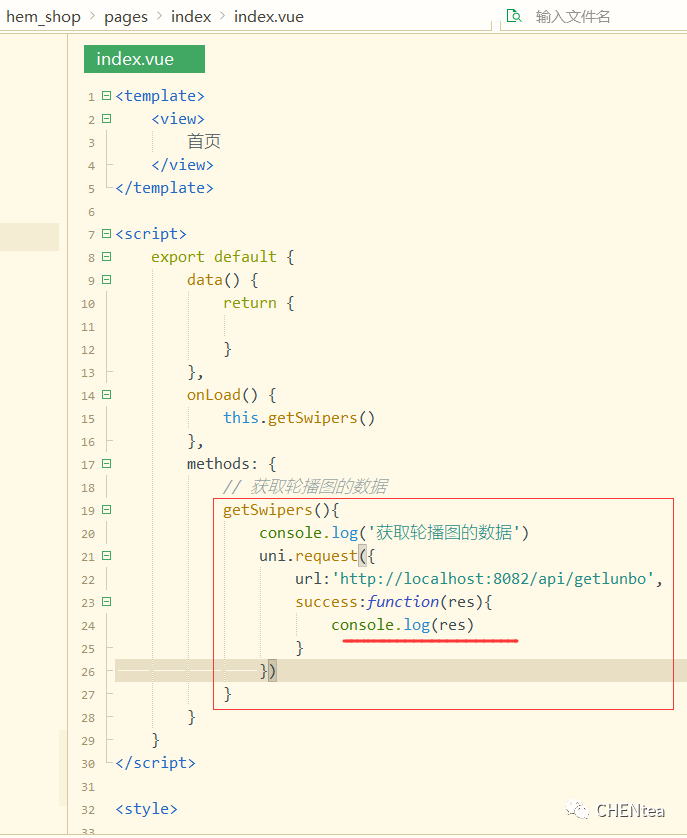Screen dimensions: 687x838
Task: Collapse success function on line 23
Action: [x=106, y=601]
